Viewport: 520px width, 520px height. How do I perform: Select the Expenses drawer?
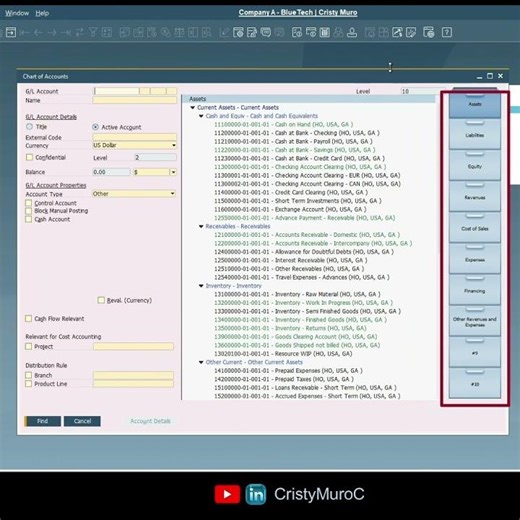coord(475,259)
